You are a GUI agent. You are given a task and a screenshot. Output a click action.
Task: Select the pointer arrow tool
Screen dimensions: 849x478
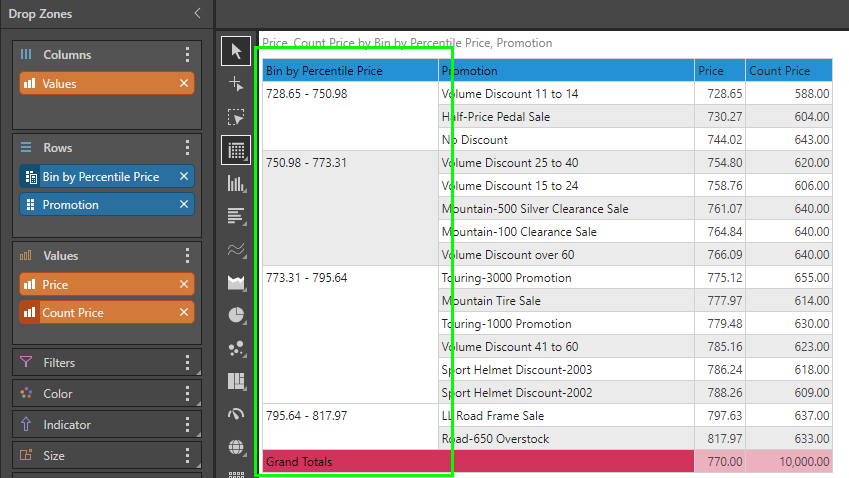coord(236,50)
